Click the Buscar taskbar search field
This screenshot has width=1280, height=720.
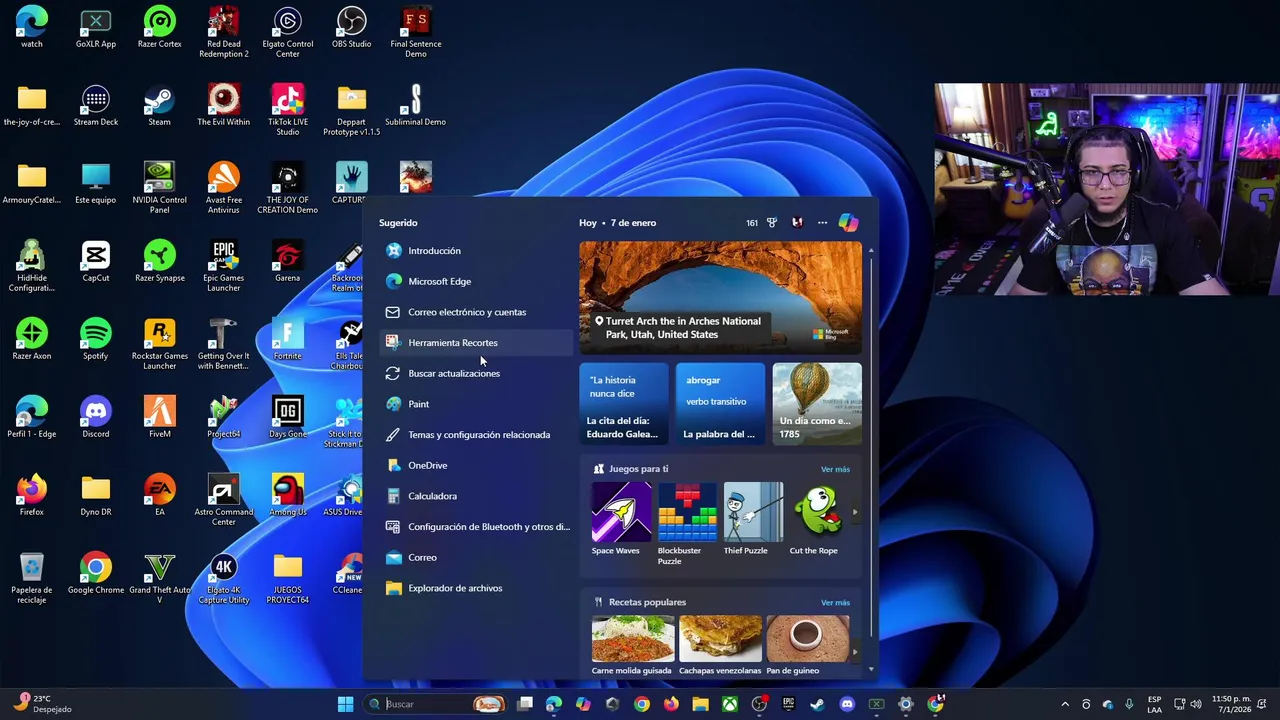click(435, 704)
